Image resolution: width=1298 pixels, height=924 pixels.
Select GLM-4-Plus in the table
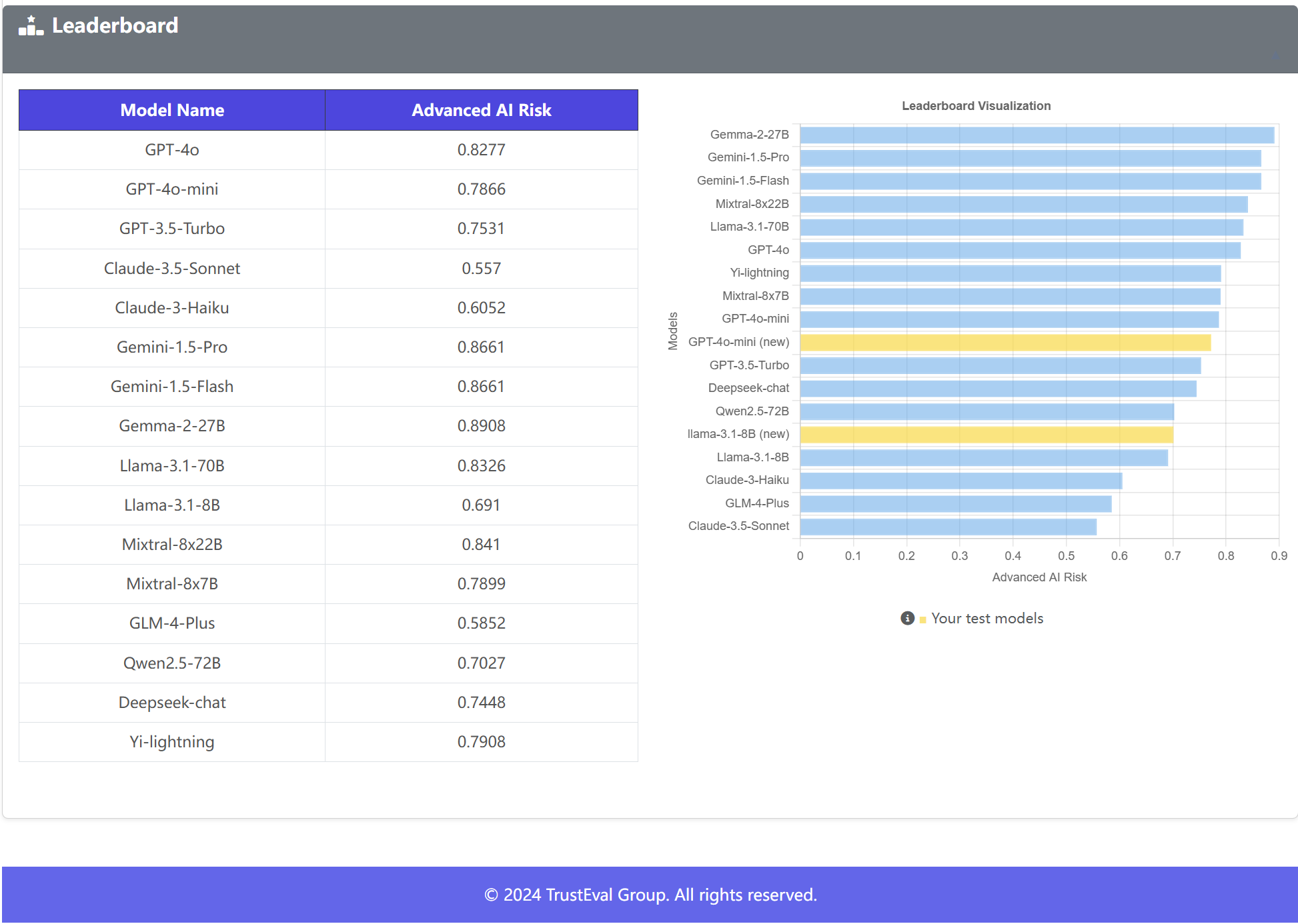tap(172, 623)
